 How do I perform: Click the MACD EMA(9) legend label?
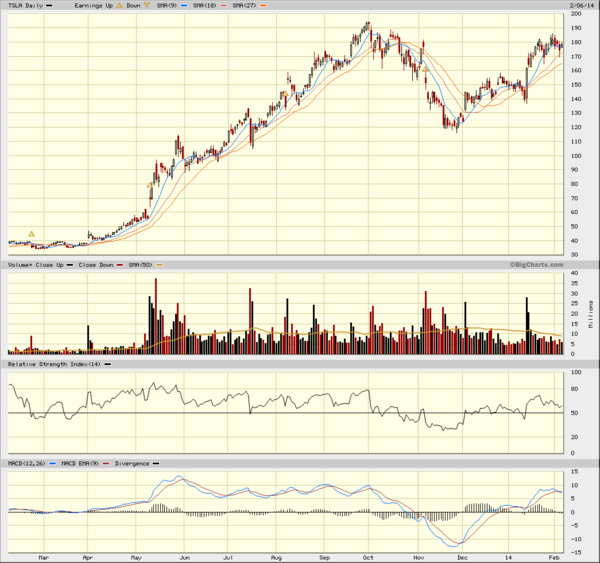pyautogui.click(x=80, y=463)
